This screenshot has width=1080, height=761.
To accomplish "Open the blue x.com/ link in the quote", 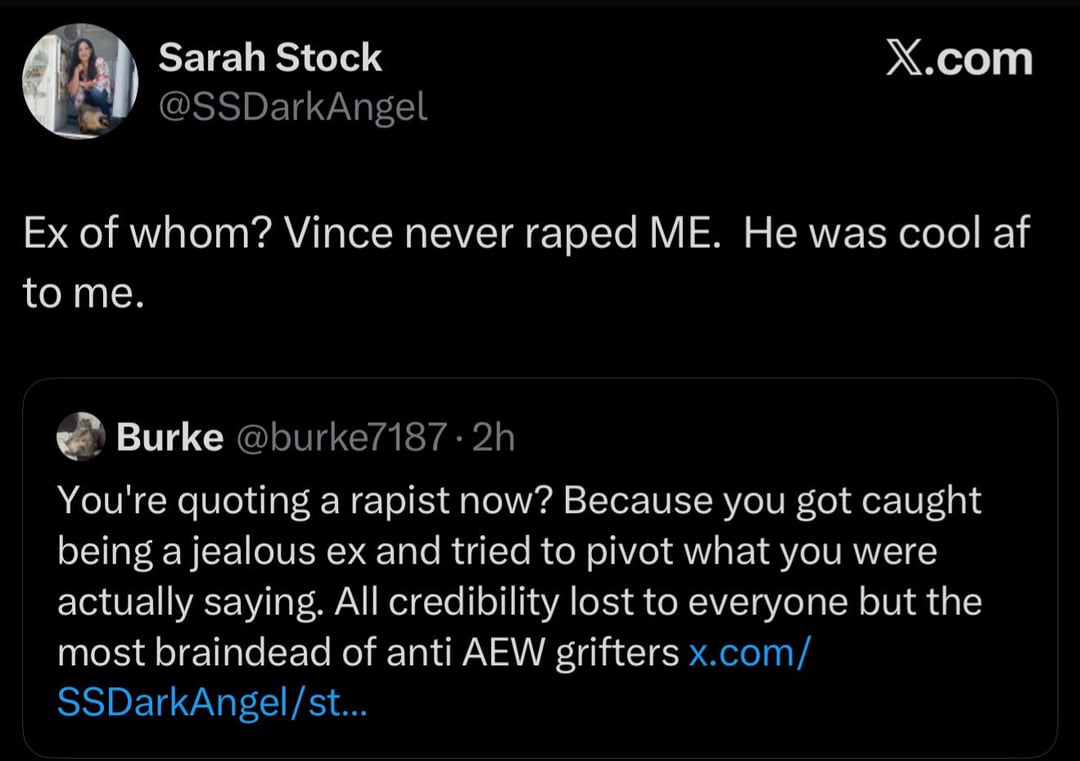I will (x=750, y=653).
